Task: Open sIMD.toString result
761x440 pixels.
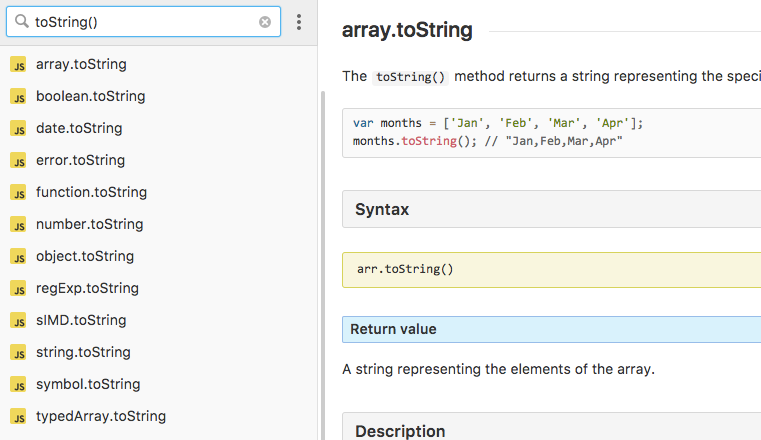Action: [x=159, y=320]
